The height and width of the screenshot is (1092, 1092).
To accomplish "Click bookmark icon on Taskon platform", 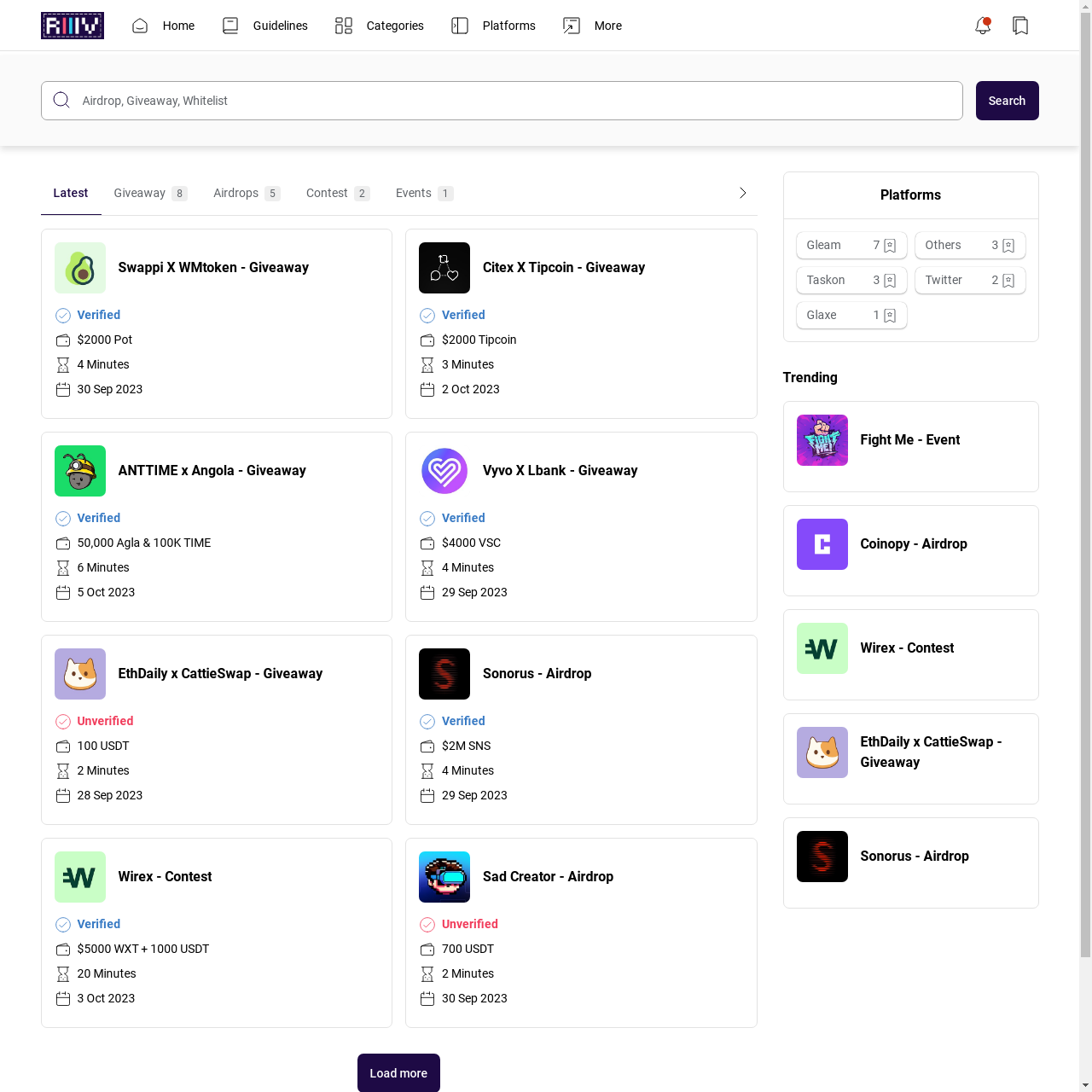I will [890, 281].
